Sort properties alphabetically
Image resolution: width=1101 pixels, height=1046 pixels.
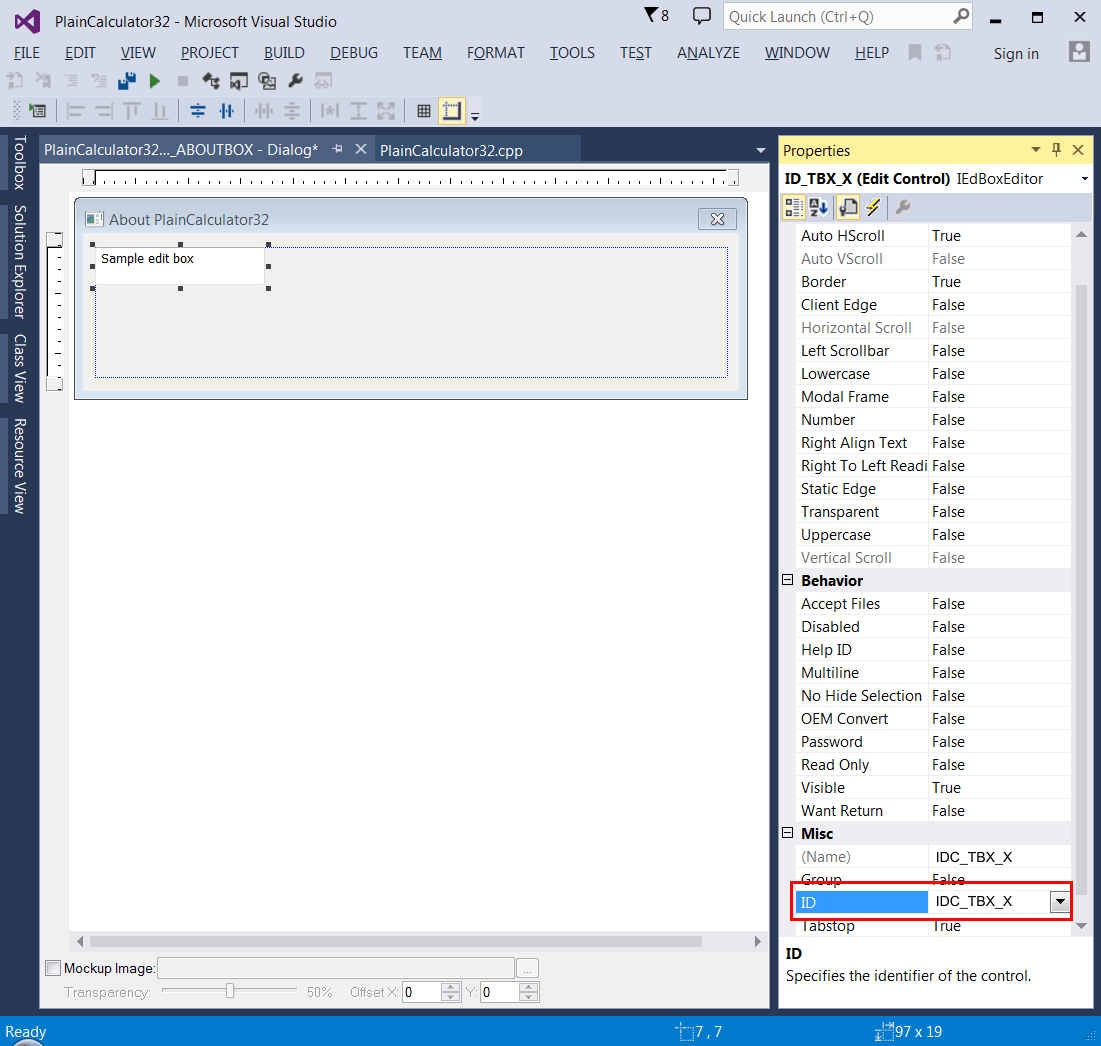tap(819, 207)
